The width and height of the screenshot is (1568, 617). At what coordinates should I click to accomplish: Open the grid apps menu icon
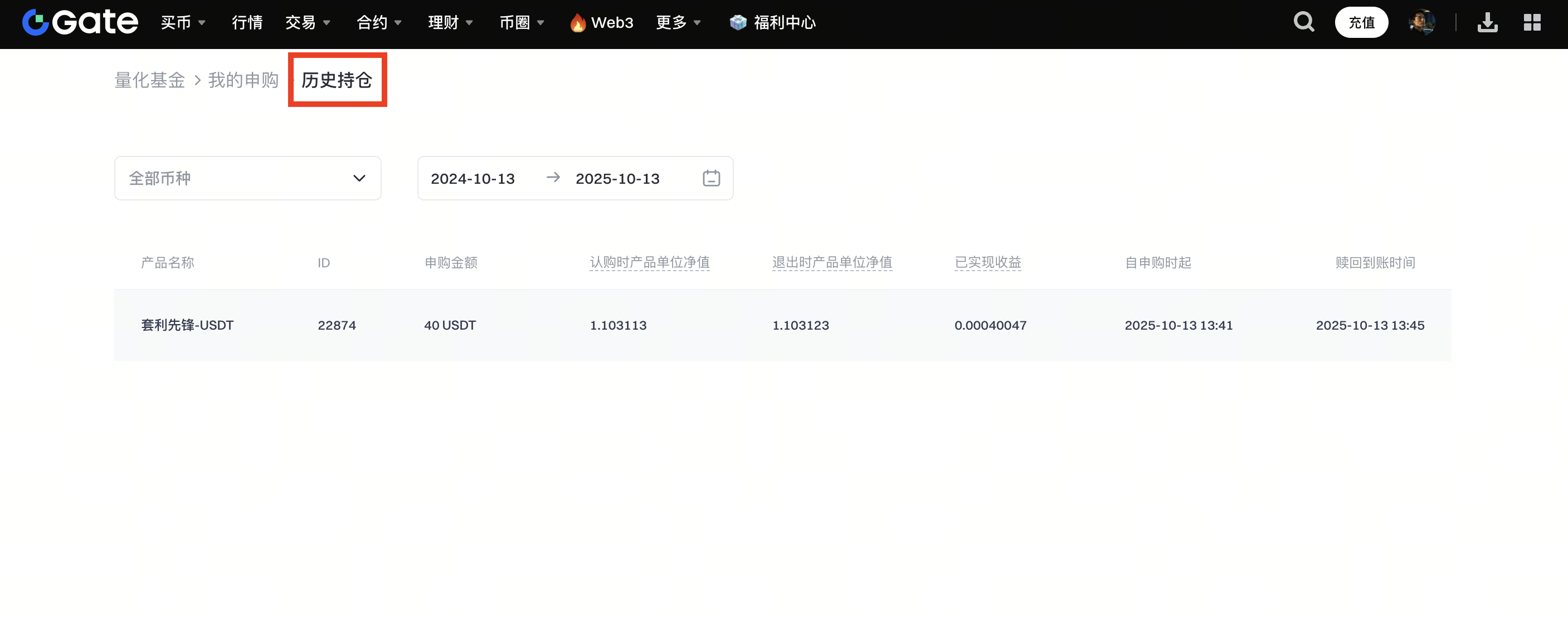click(x=1531, y=22)
